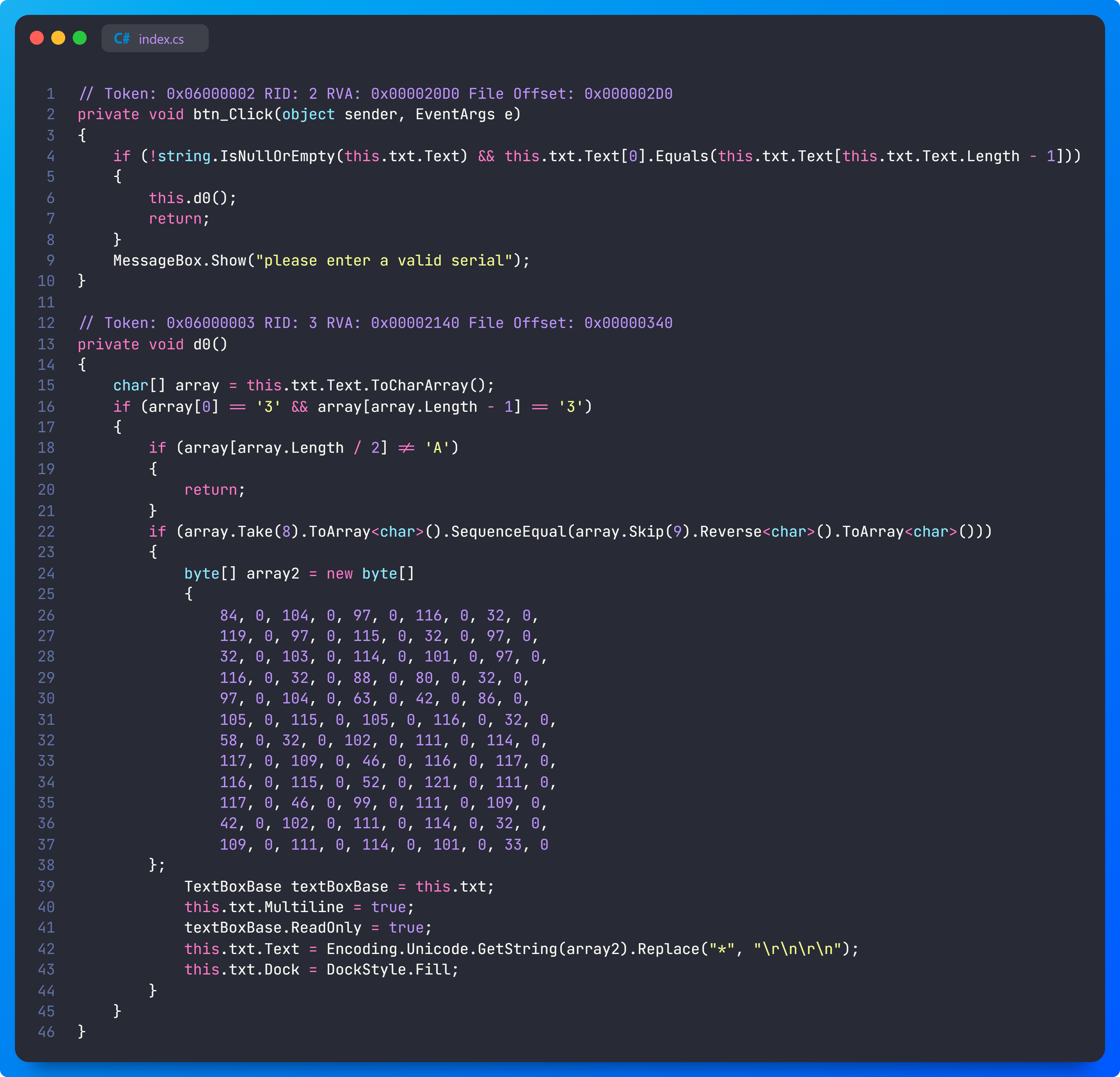1120x1077 pixels.
Task: Click the first Token comment line
Action: (x=376, y=94)
